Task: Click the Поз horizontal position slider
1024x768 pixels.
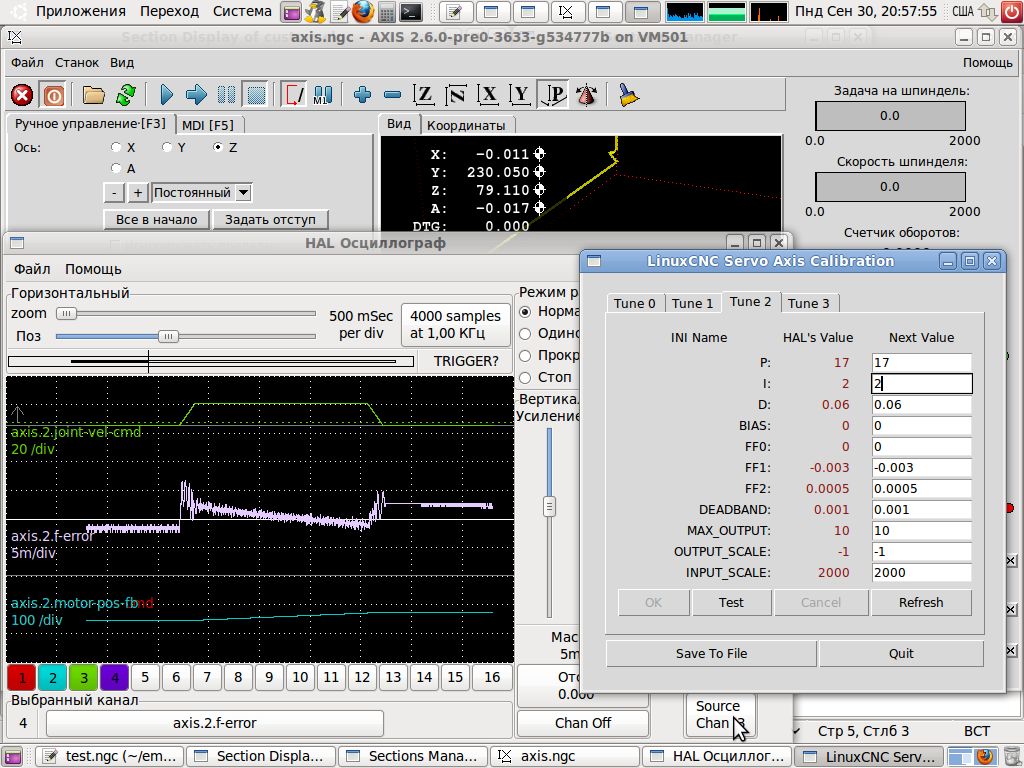Action: pyautogui.click(x=186, y=336)
